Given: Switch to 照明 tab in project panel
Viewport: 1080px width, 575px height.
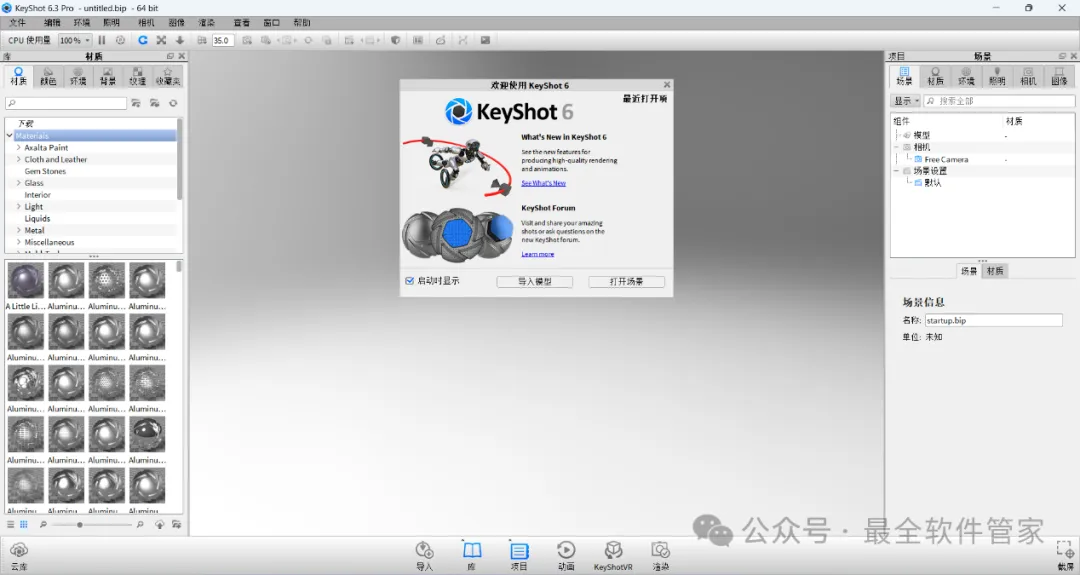Looking at the screenshot, I should click(x=997, y=76).
